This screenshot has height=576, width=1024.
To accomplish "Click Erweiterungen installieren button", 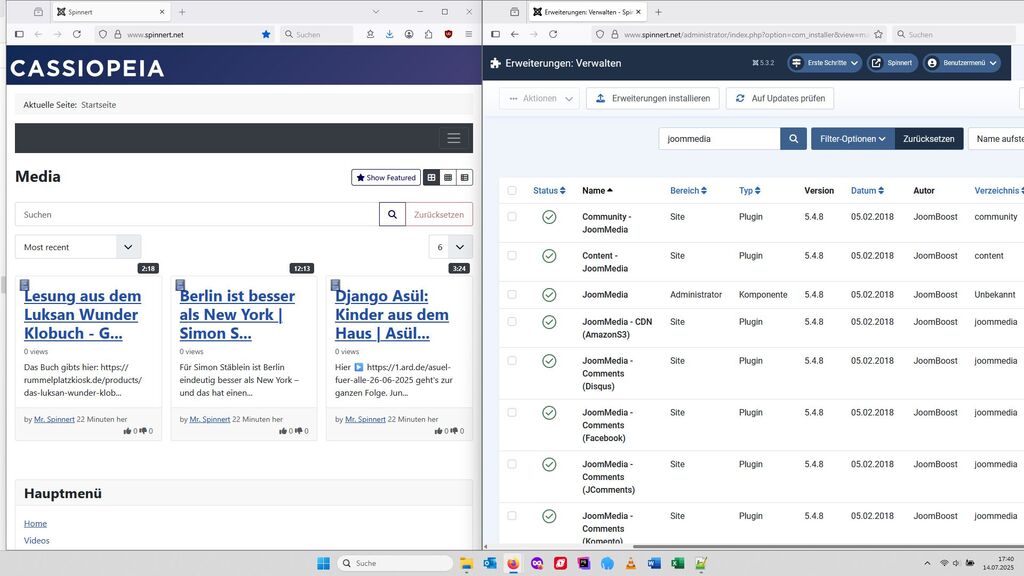I will (x=652, y=98).
